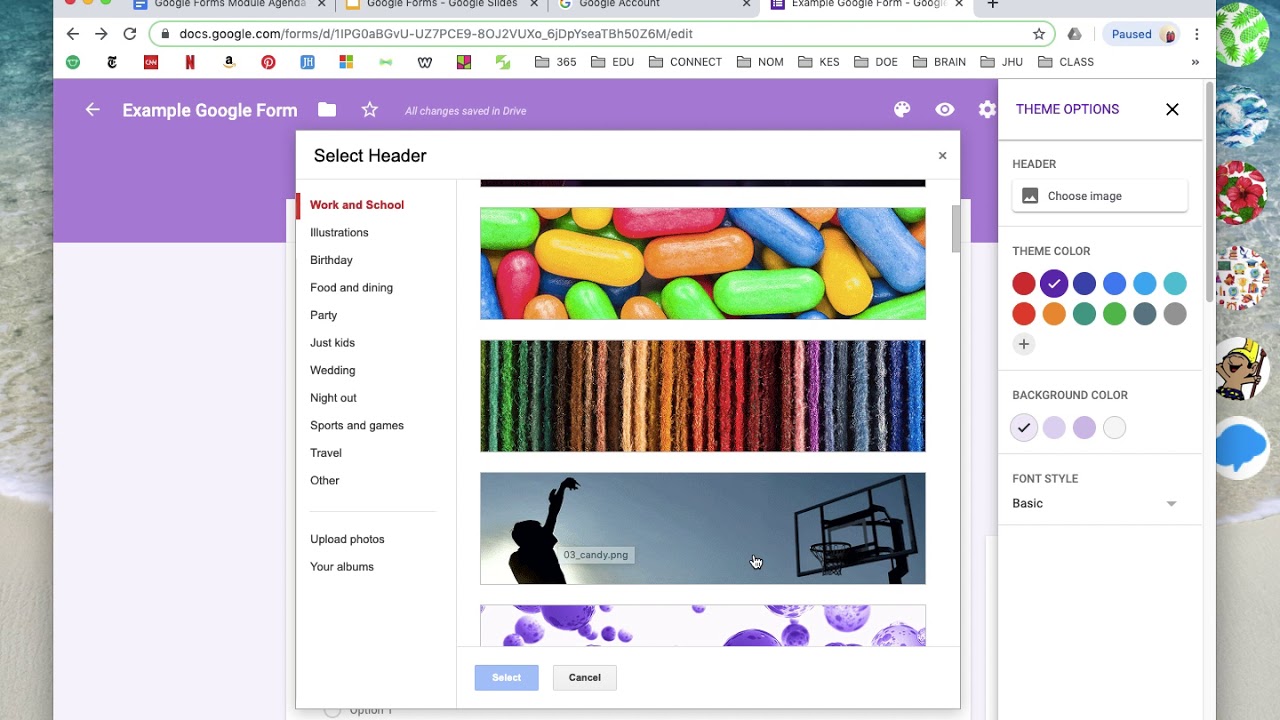Click the Choose image header button

pyautogui.click(x=1099, y=196)
